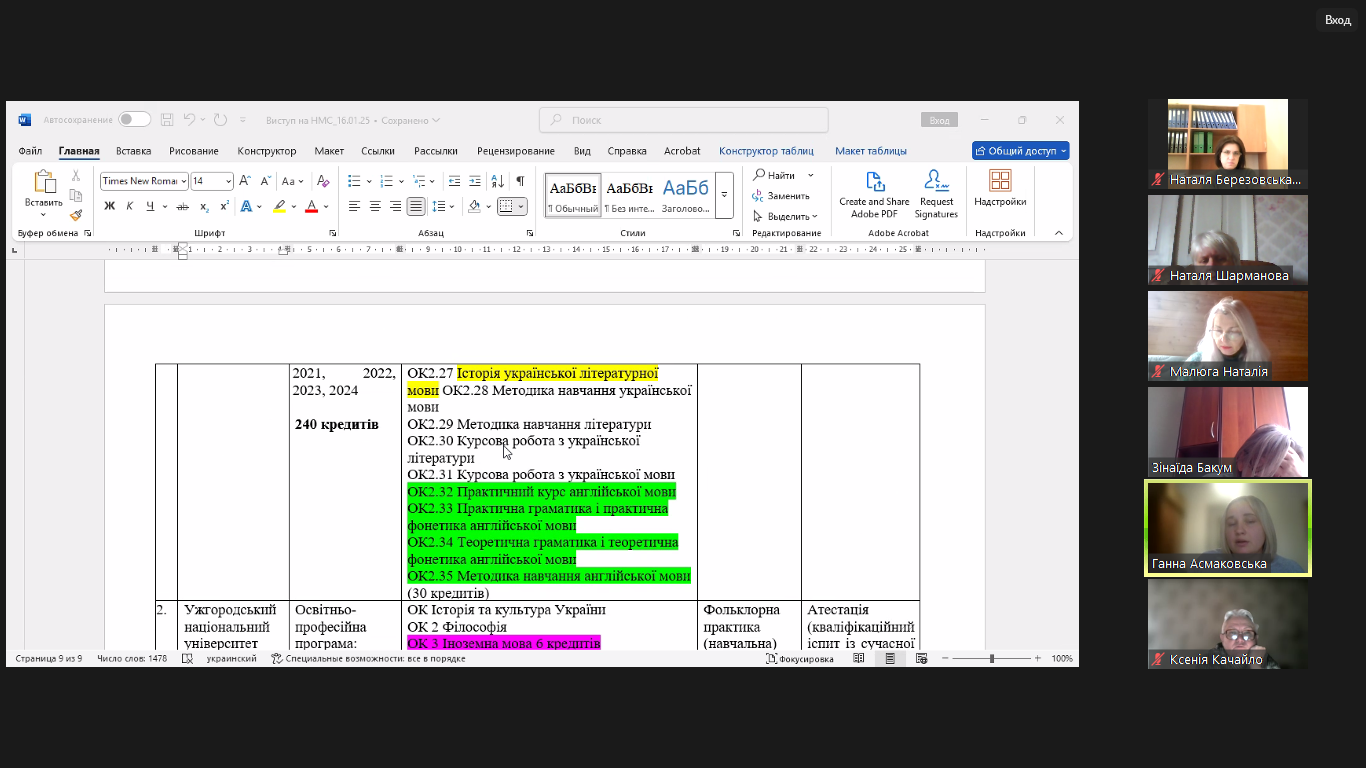The height and width of the screenshot is (768, 1366).
Task: Toggle Bold Ж formatting
Action: [x=110, y=206]
